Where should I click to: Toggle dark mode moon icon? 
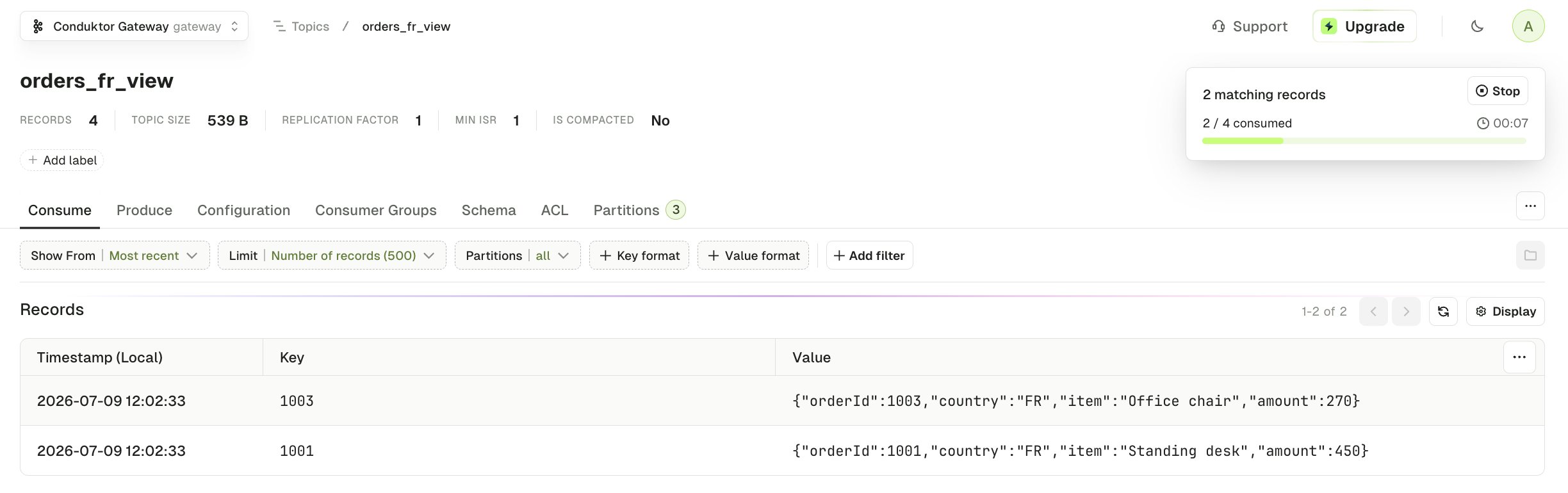point(1477,26)
